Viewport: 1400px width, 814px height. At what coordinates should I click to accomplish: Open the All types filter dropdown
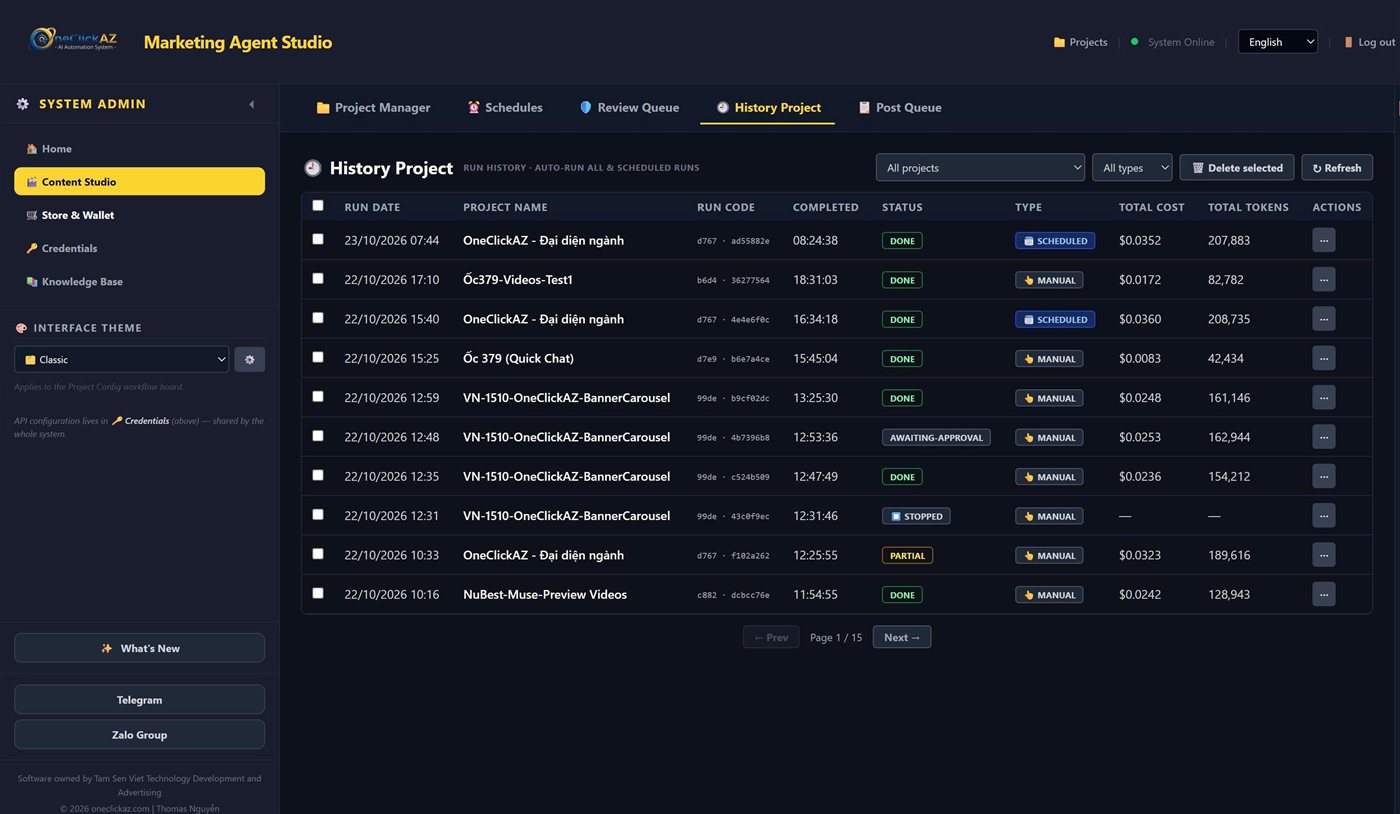pos(1132,168)
